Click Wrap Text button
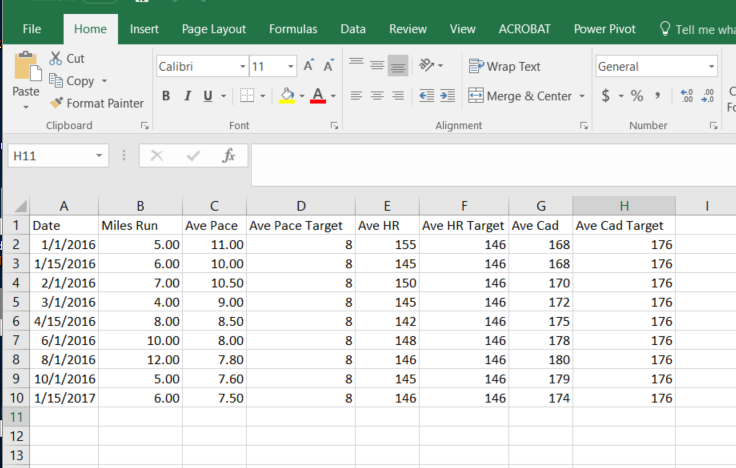 [x=505, y=66]
